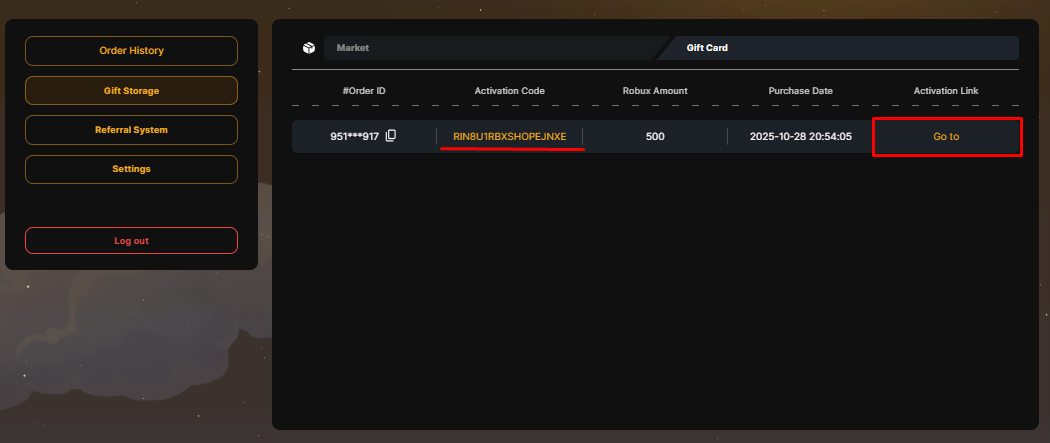Screen dimensions: 1050x443
Task: Click the 500 Robux amount value
Action: [x=655, y=136]
